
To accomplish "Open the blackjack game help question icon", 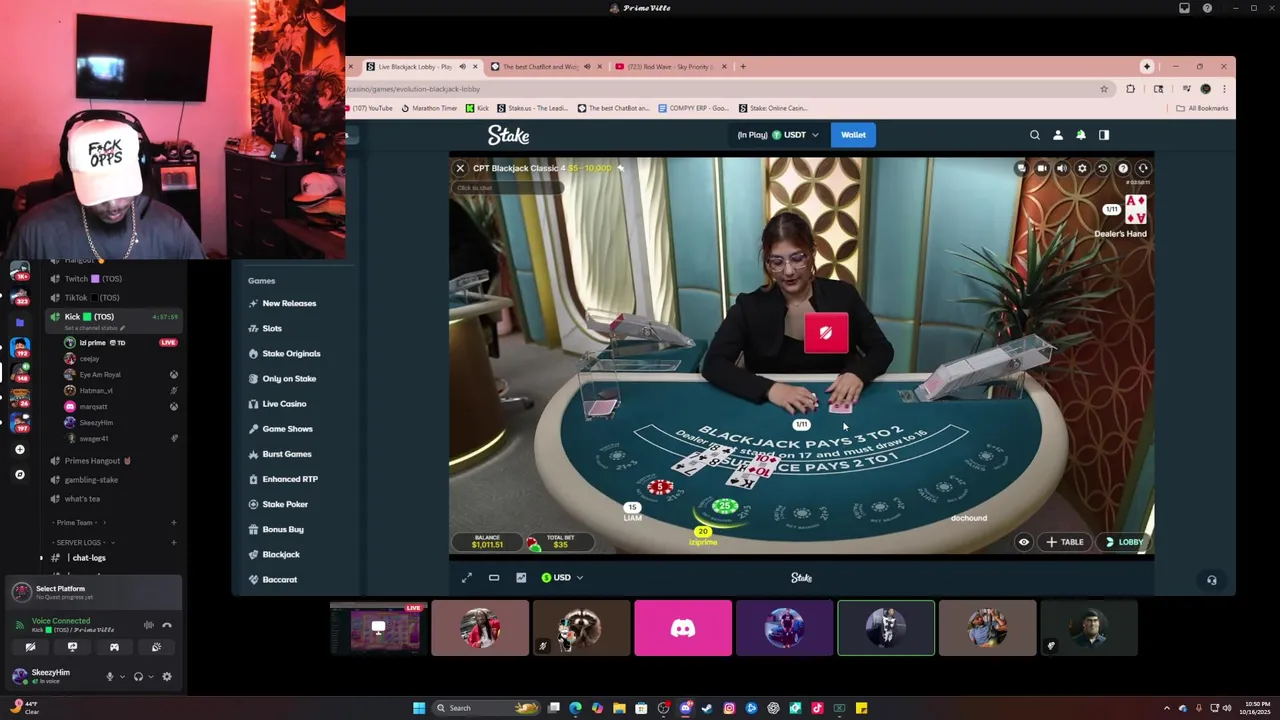I will tap(1123, 169).
